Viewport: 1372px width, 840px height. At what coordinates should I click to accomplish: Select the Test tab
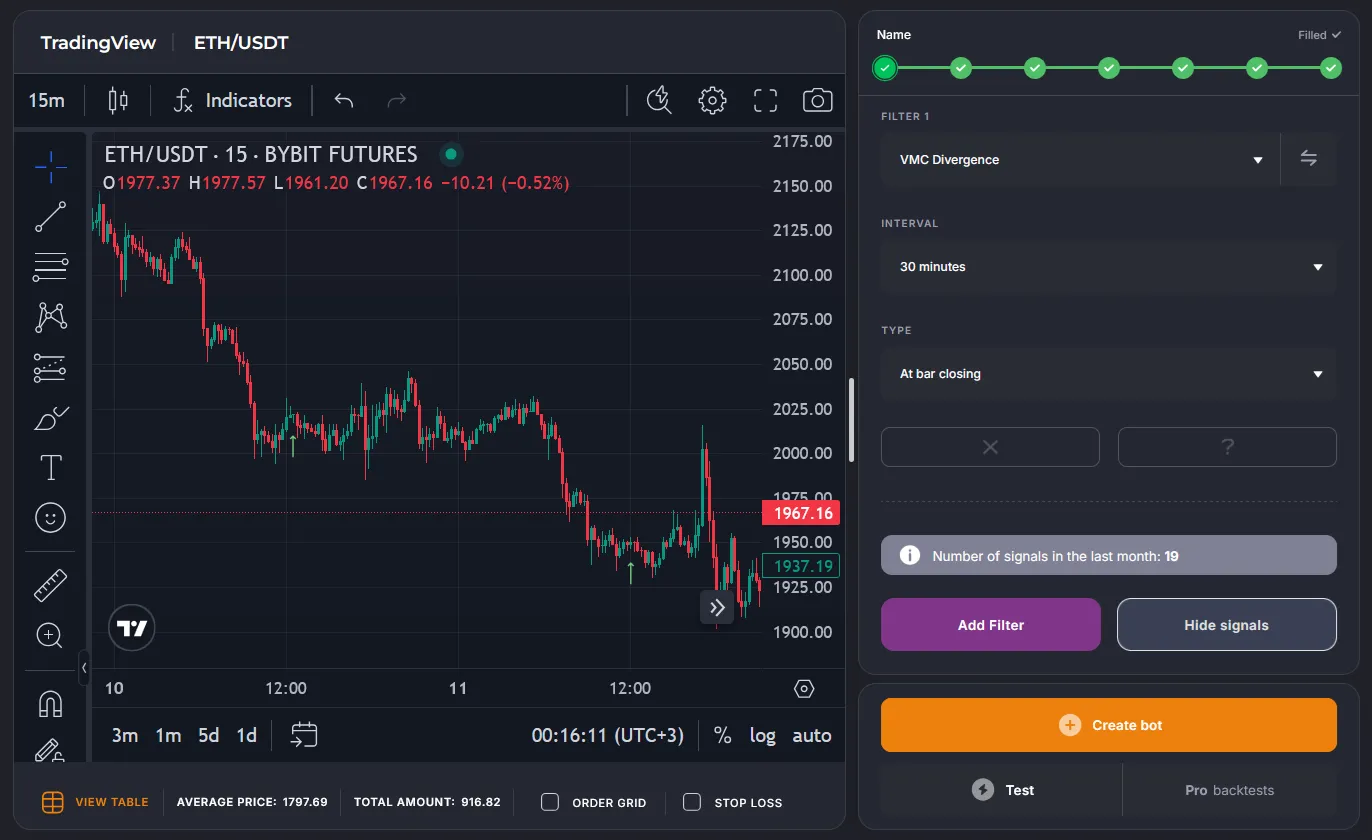click(x=1002, y=790)
